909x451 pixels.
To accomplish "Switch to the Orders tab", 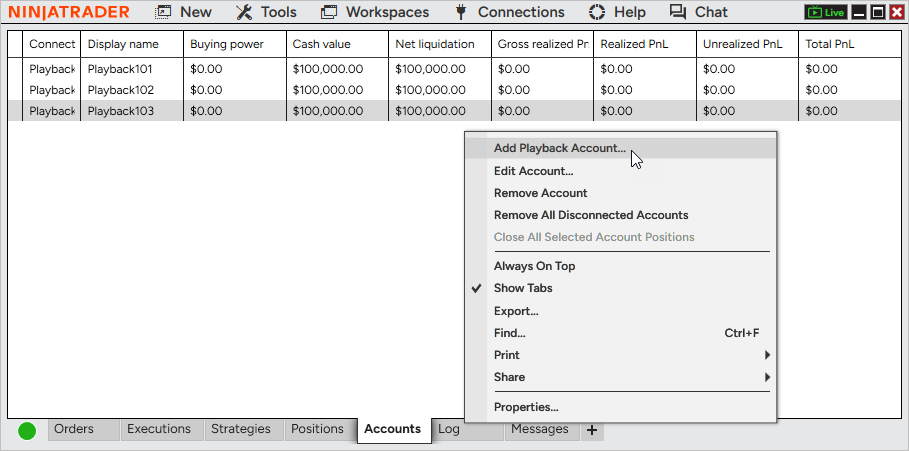I will (84, 430).
